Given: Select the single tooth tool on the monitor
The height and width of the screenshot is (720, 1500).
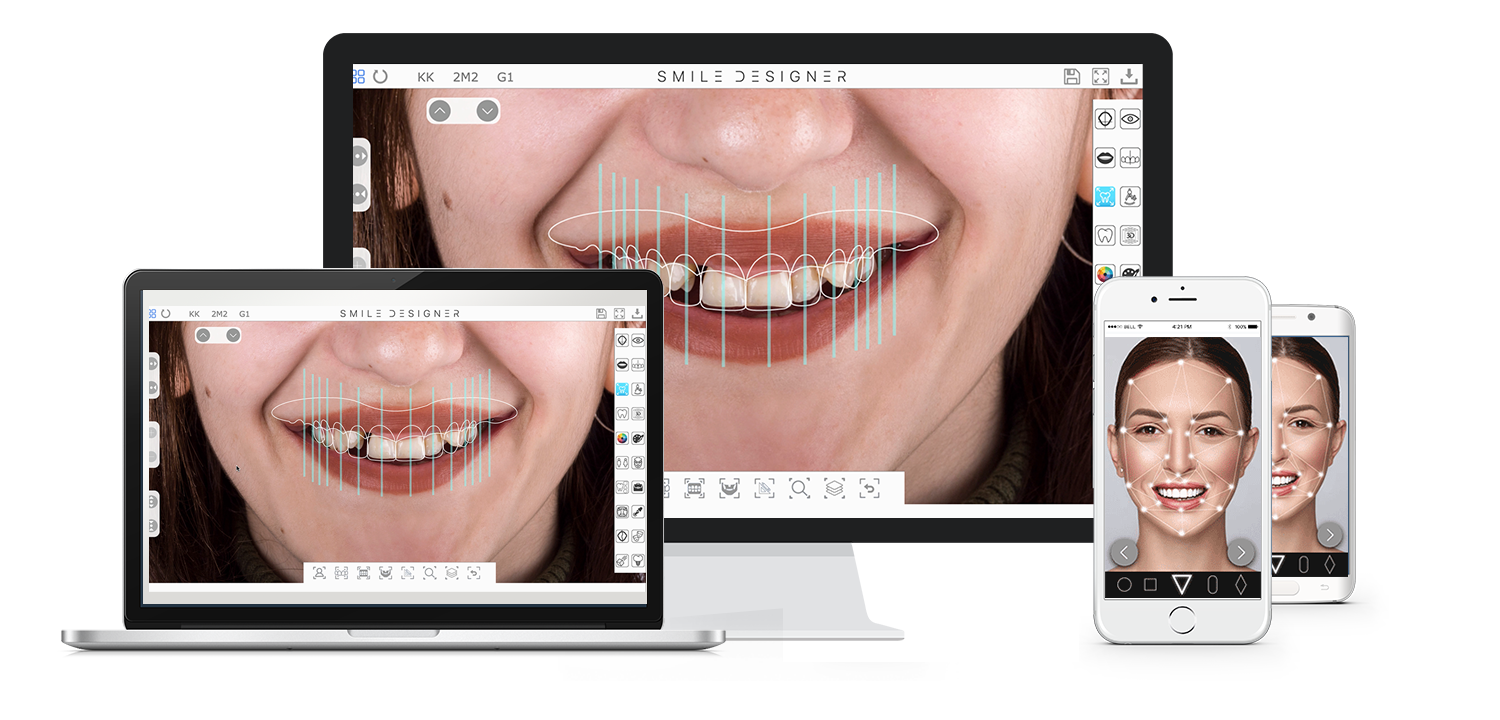Looking at the screenshot, I should (1105, 236).
